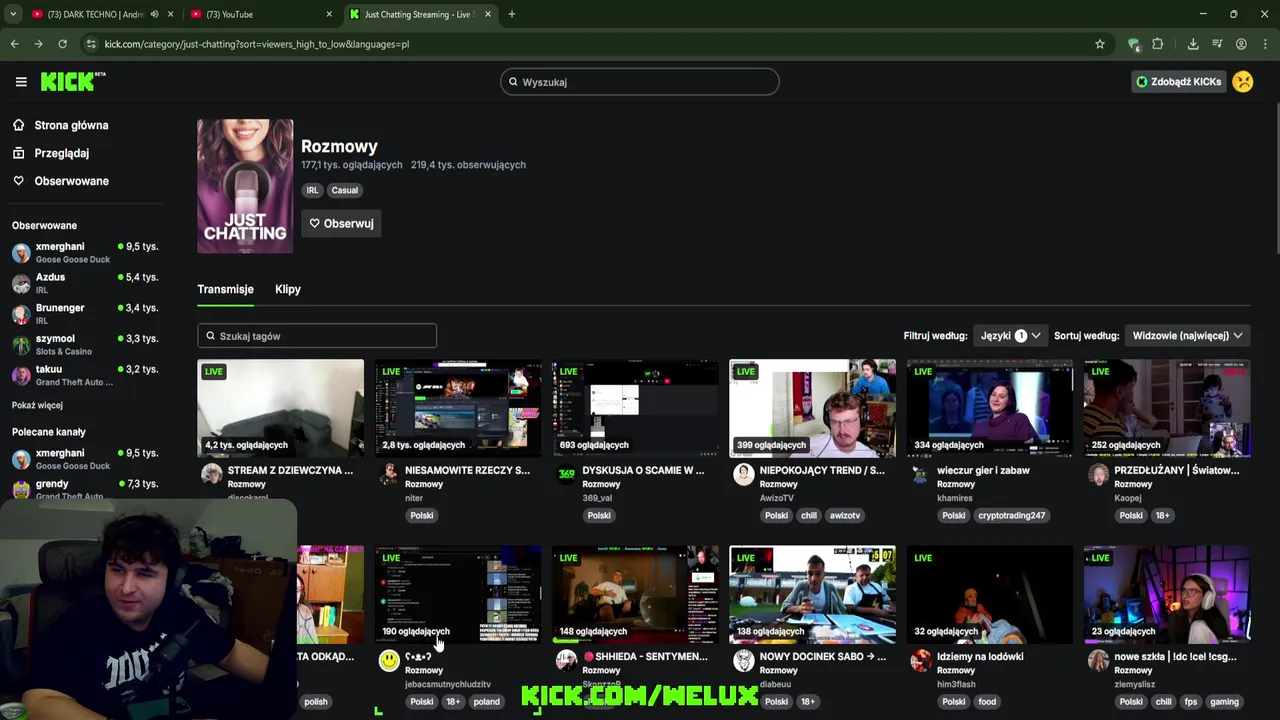Select the awizotv tag
The height and width of the screenshot is (720, 1280).
point(844,515)
